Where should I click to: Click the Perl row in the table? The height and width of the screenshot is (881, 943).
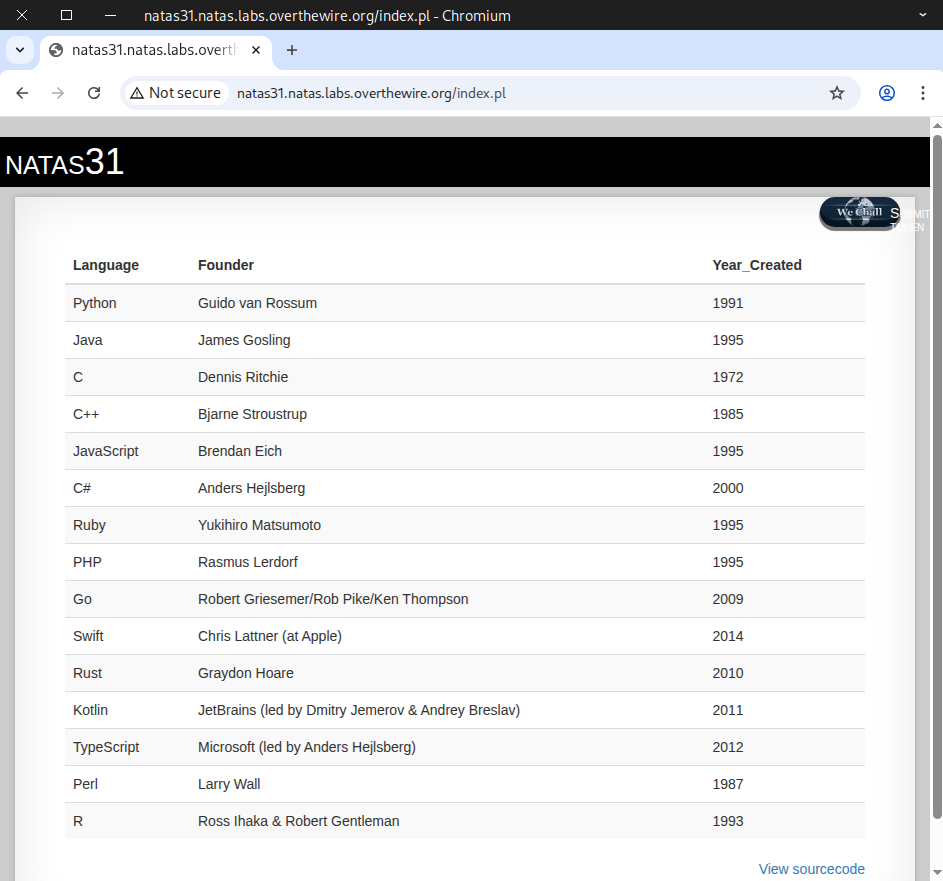tap(87, 784)
